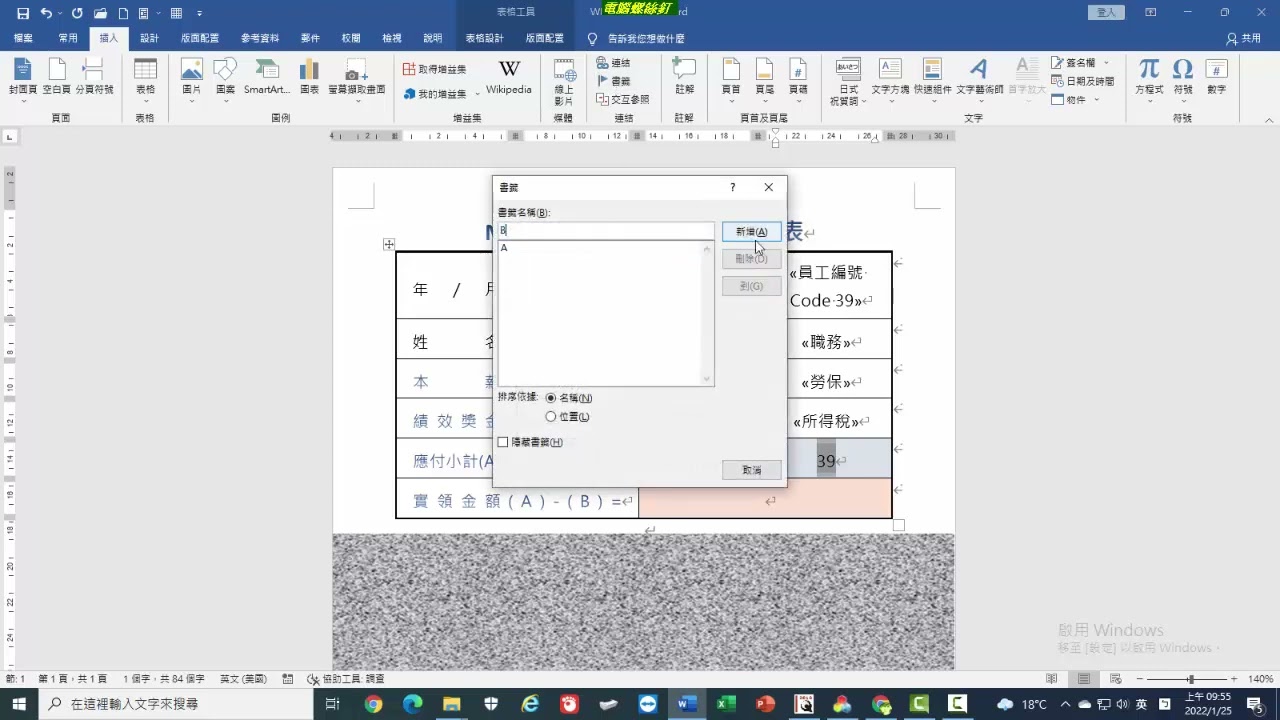
Task: Open the Wikipedia add-in
Action: 509,76
